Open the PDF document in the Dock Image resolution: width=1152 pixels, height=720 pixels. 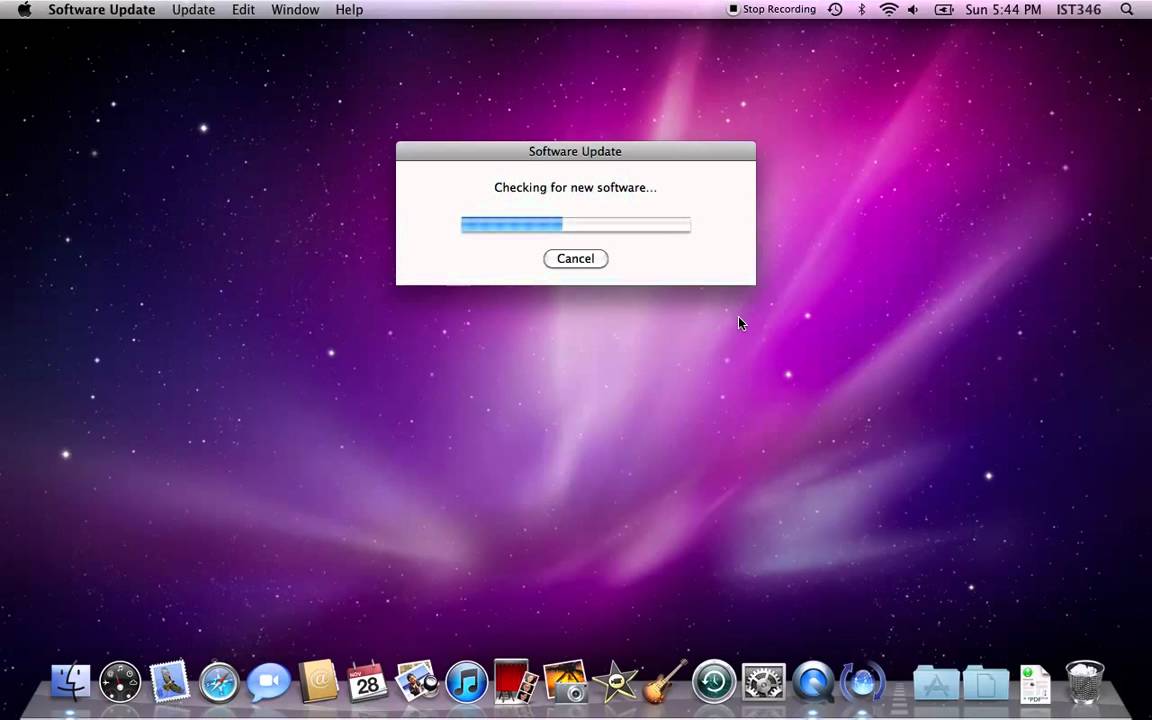click(1035, 683)
